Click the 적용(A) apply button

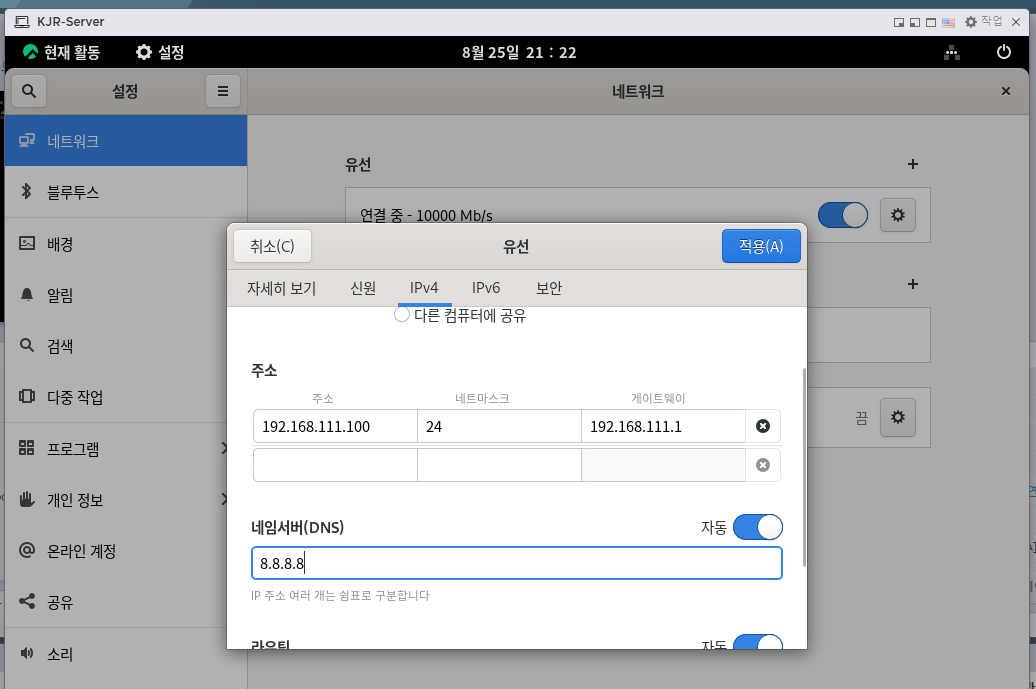click(761, 246)
